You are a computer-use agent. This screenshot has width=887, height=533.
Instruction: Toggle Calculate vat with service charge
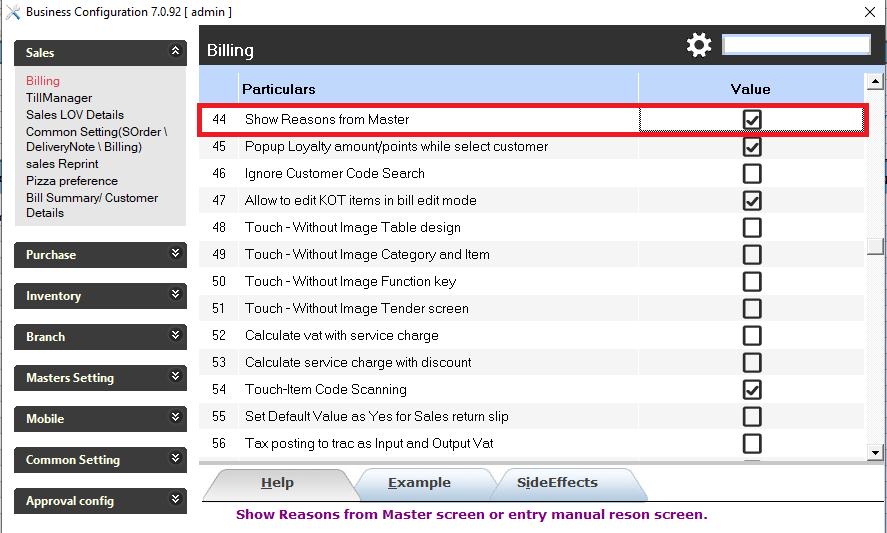(752, 335)
